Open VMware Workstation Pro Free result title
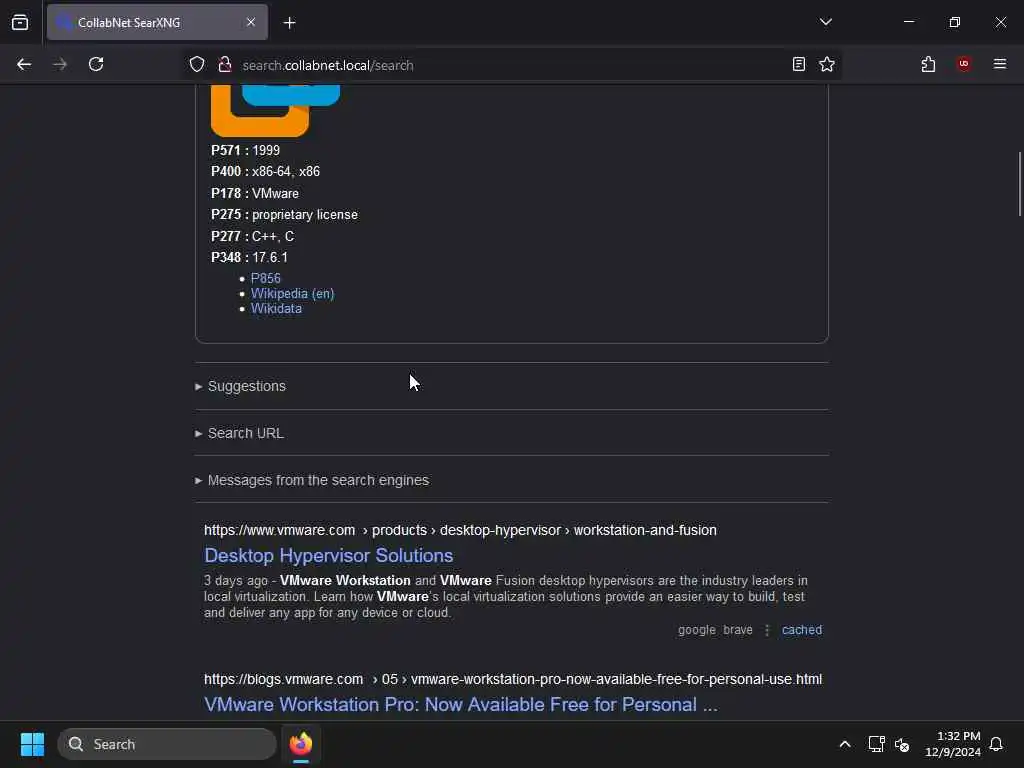Image resolution: width=1024 pixels, height=768 pixels. (461, 705)
